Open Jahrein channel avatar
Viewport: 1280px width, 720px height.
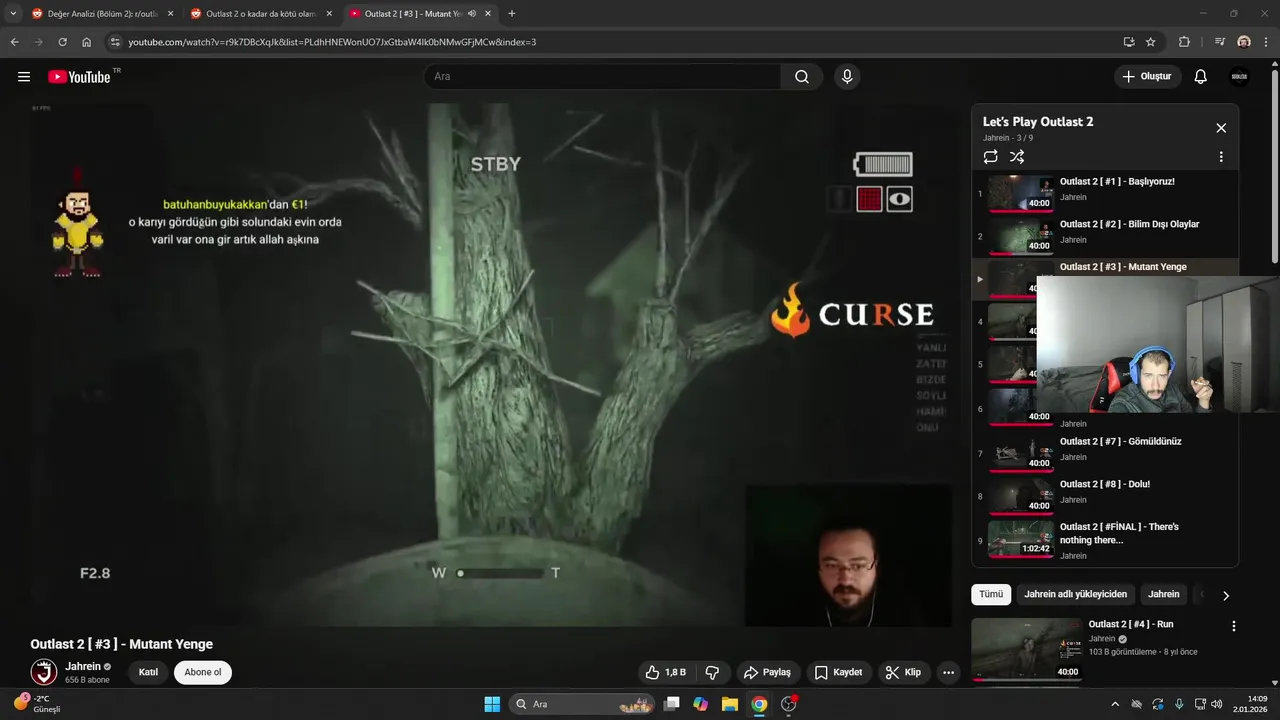point(44,672)
